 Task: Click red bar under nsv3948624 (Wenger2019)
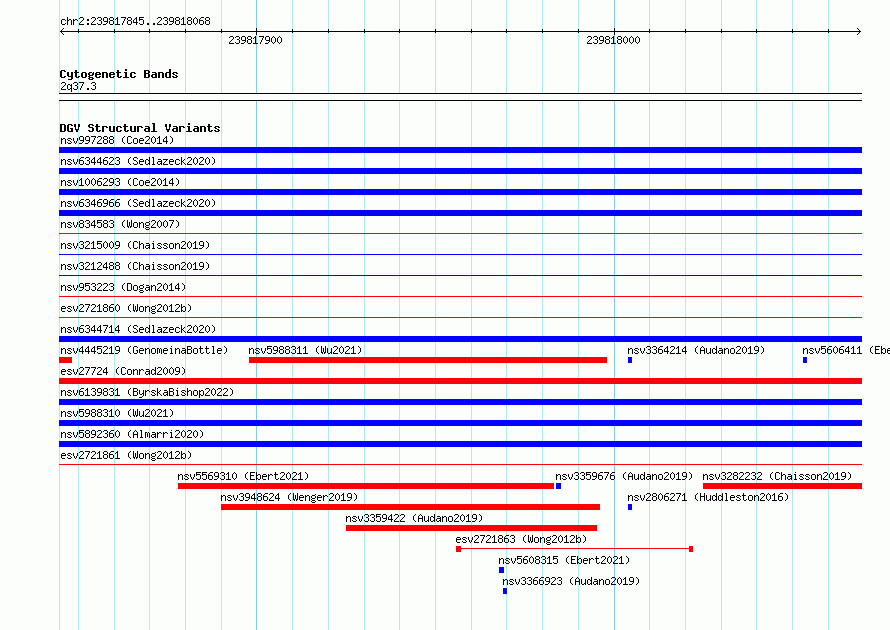pyautogui.click(x=410, y=507)
